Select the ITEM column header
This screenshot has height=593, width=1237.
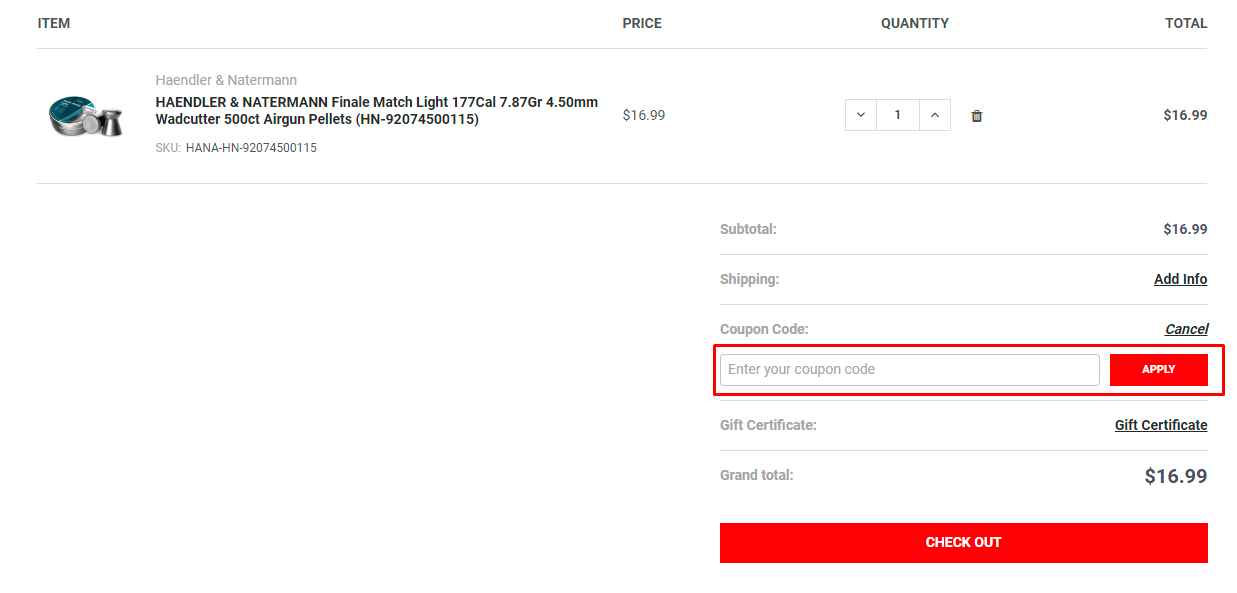54,23
